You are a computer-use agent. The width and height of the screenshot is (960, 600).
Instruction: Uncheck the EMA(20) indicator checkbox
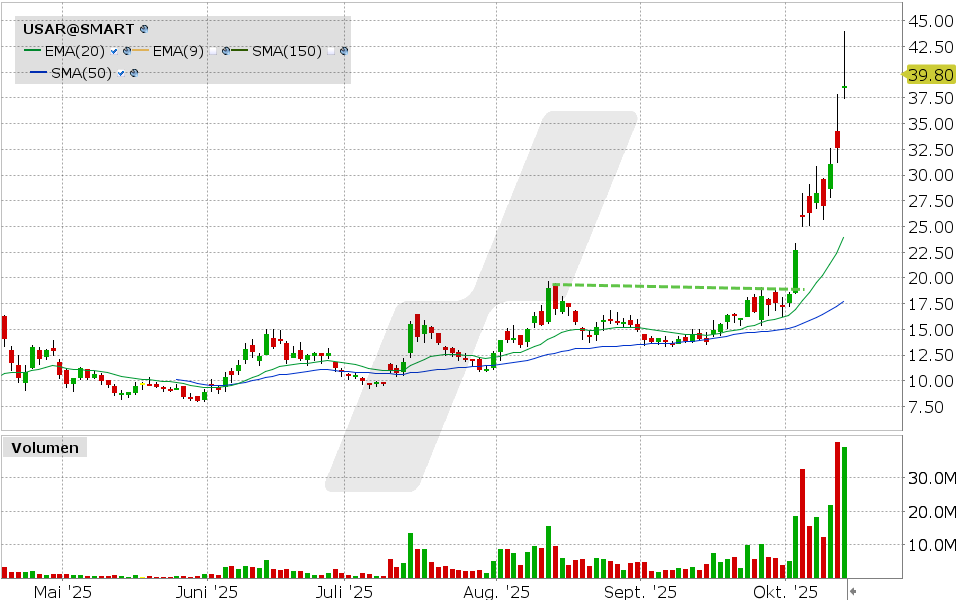(x=116, y=51)
